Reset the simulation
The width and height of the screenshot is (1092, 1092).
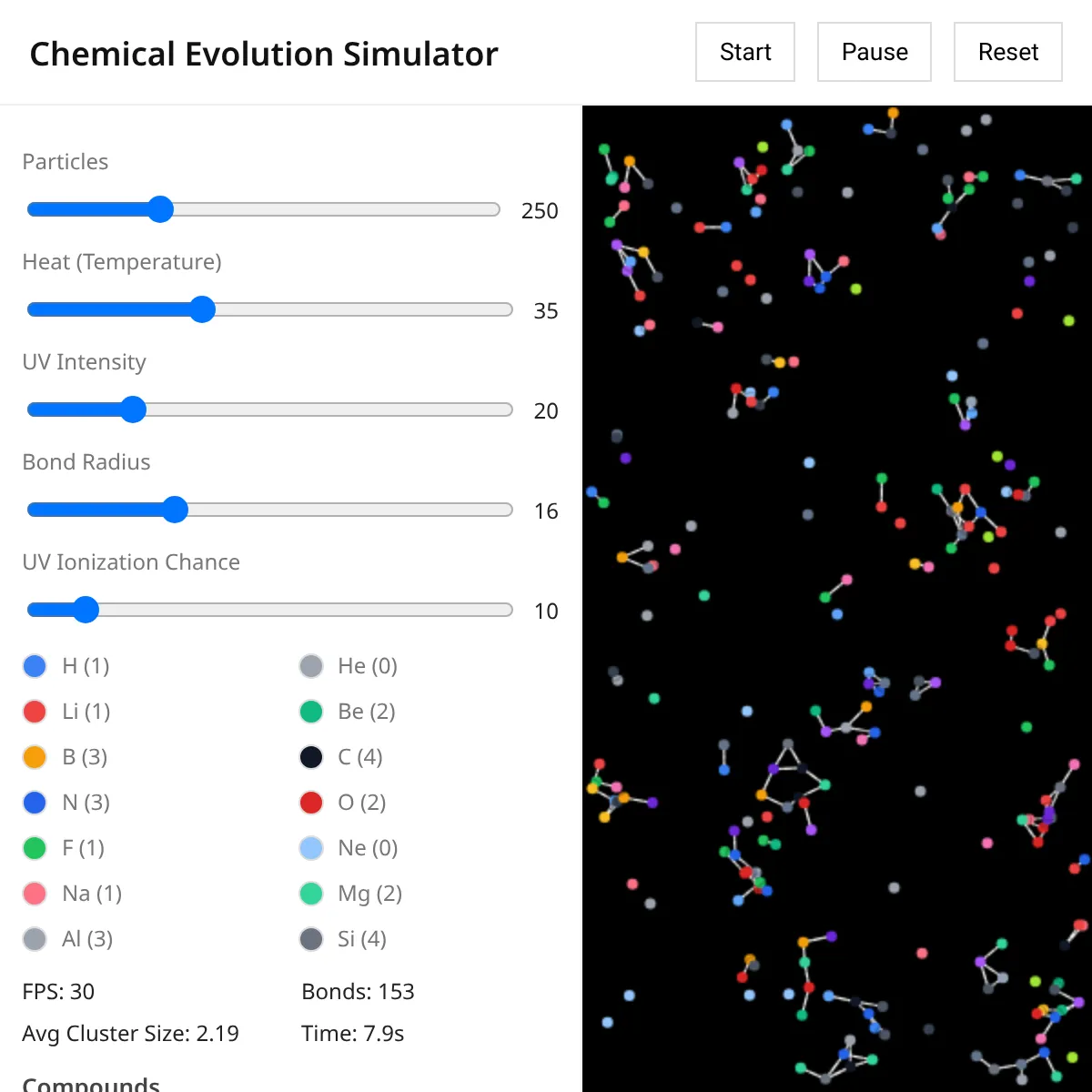pyautogui.click(x=1008, y=52)
